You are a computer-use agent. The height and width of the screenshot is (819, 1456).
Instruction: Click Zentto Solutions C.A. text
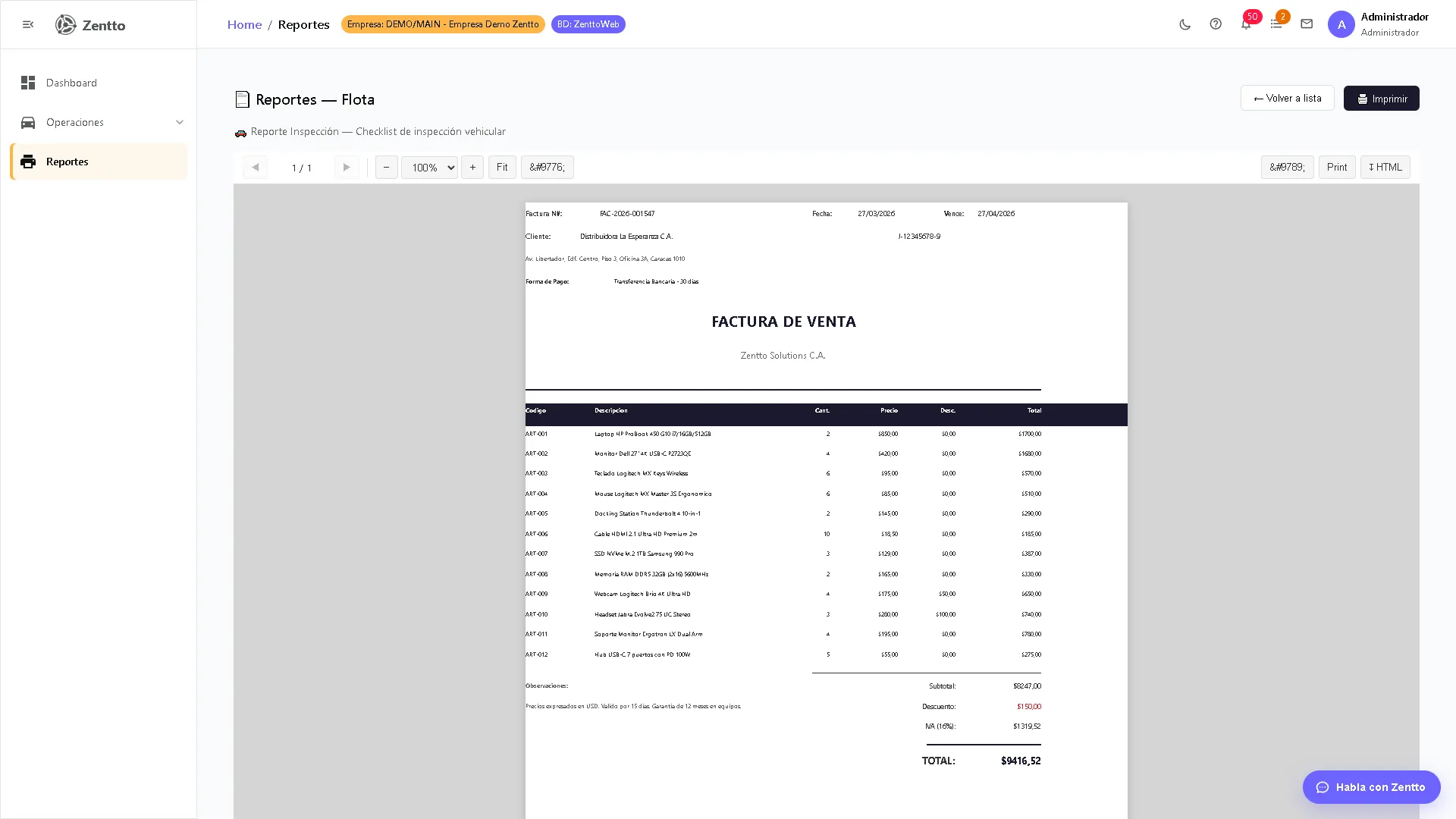783,356
